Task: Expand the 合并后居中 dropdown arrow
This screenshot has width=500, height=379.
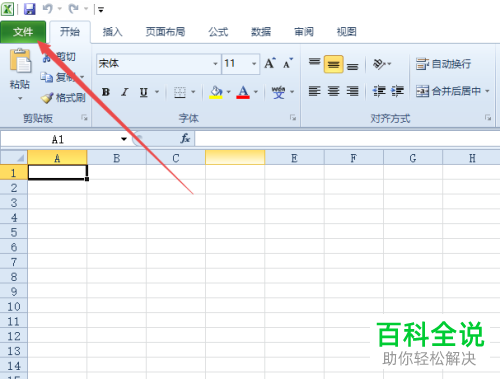Action: (x=487, y=91)
